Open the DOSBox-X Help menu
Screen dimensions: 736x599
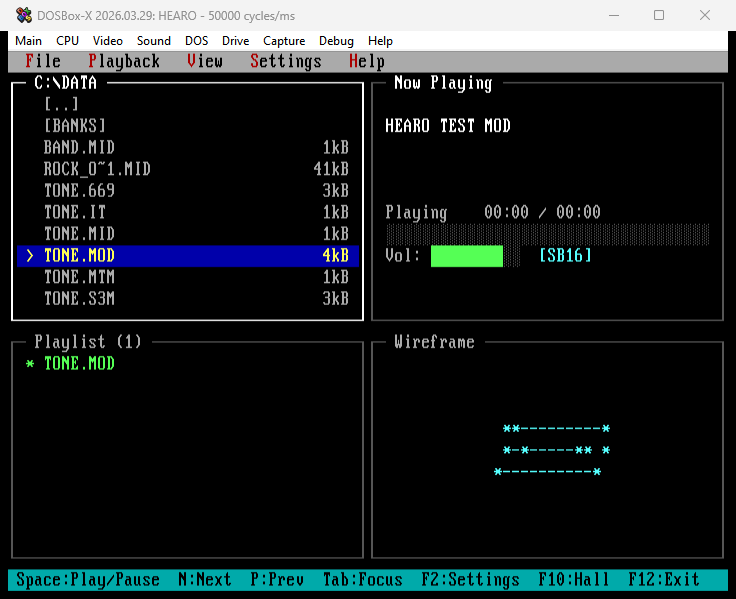[380, 41]
